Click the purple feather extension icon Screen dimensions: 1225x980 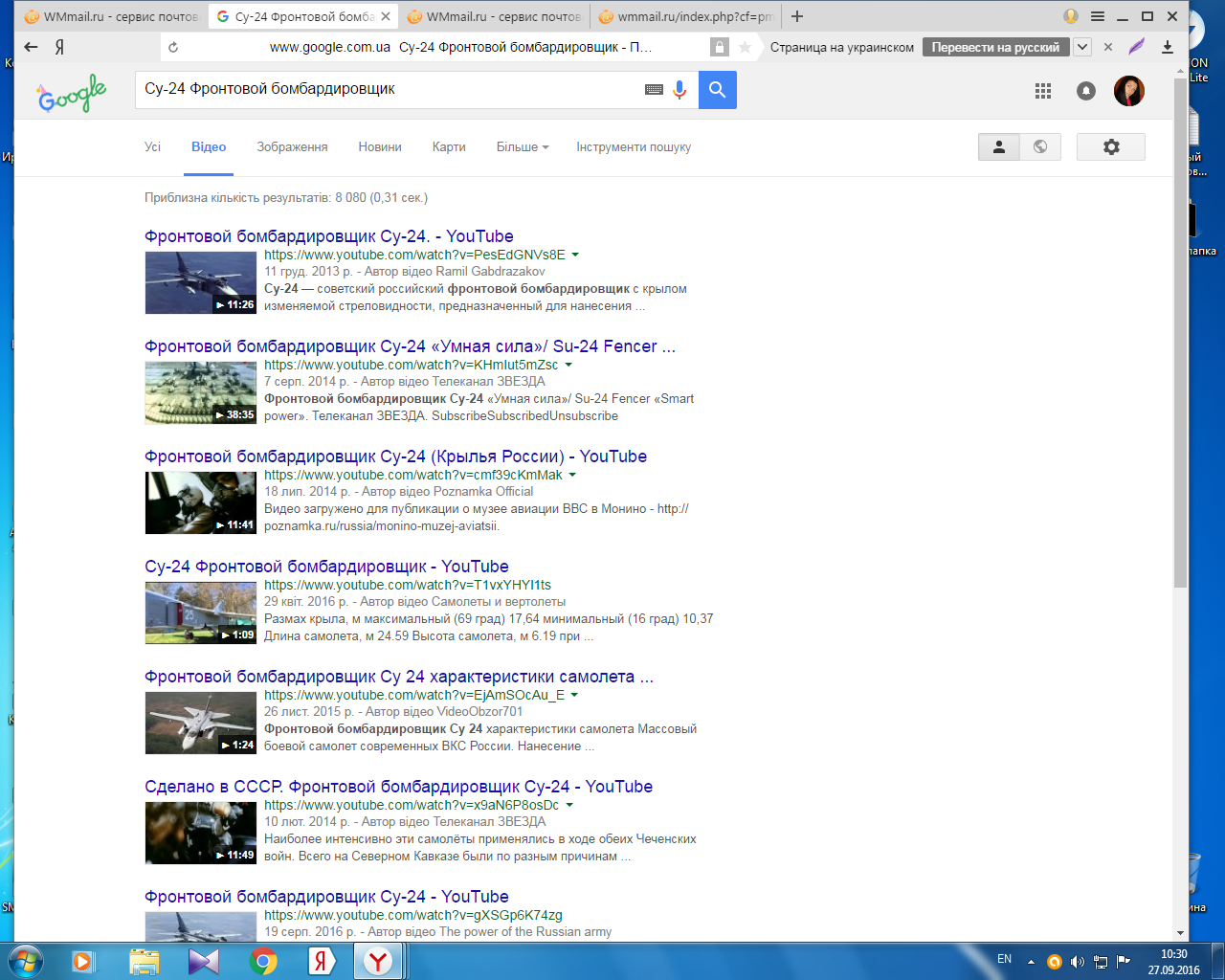[1137, 47]
